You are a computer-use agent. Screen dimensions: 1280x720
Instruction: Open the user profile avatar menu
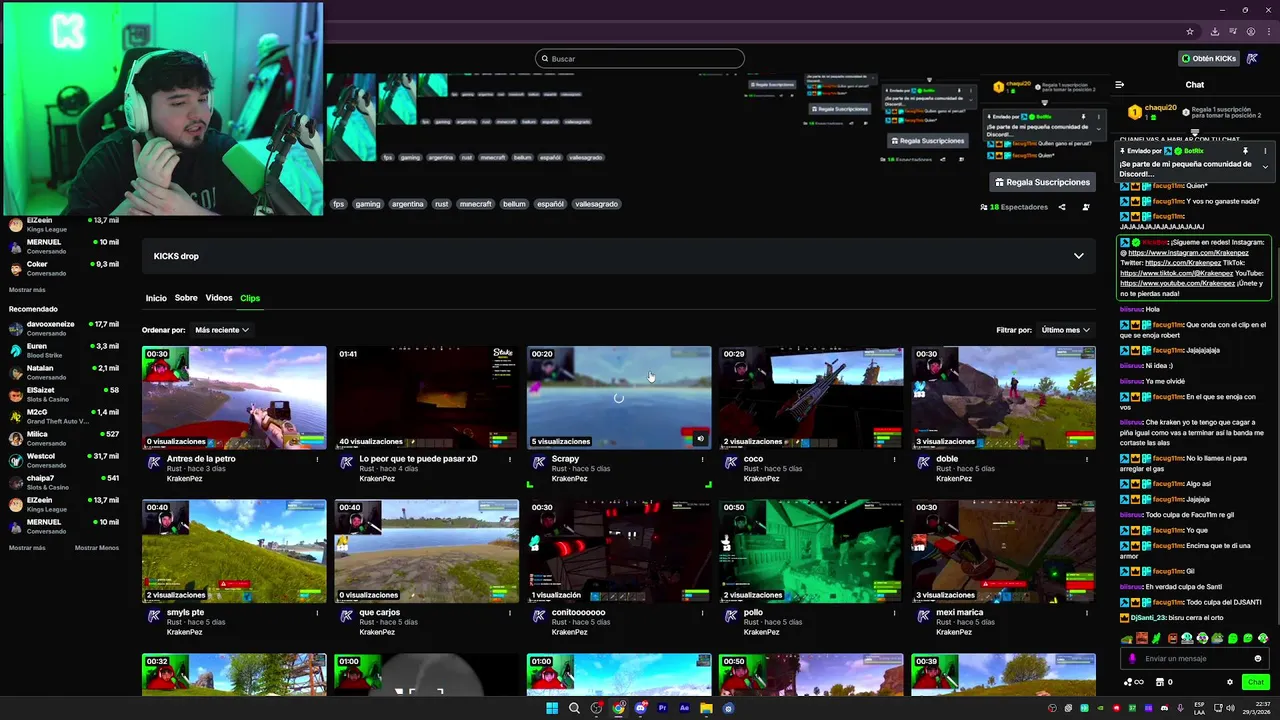pos(1252,58)
